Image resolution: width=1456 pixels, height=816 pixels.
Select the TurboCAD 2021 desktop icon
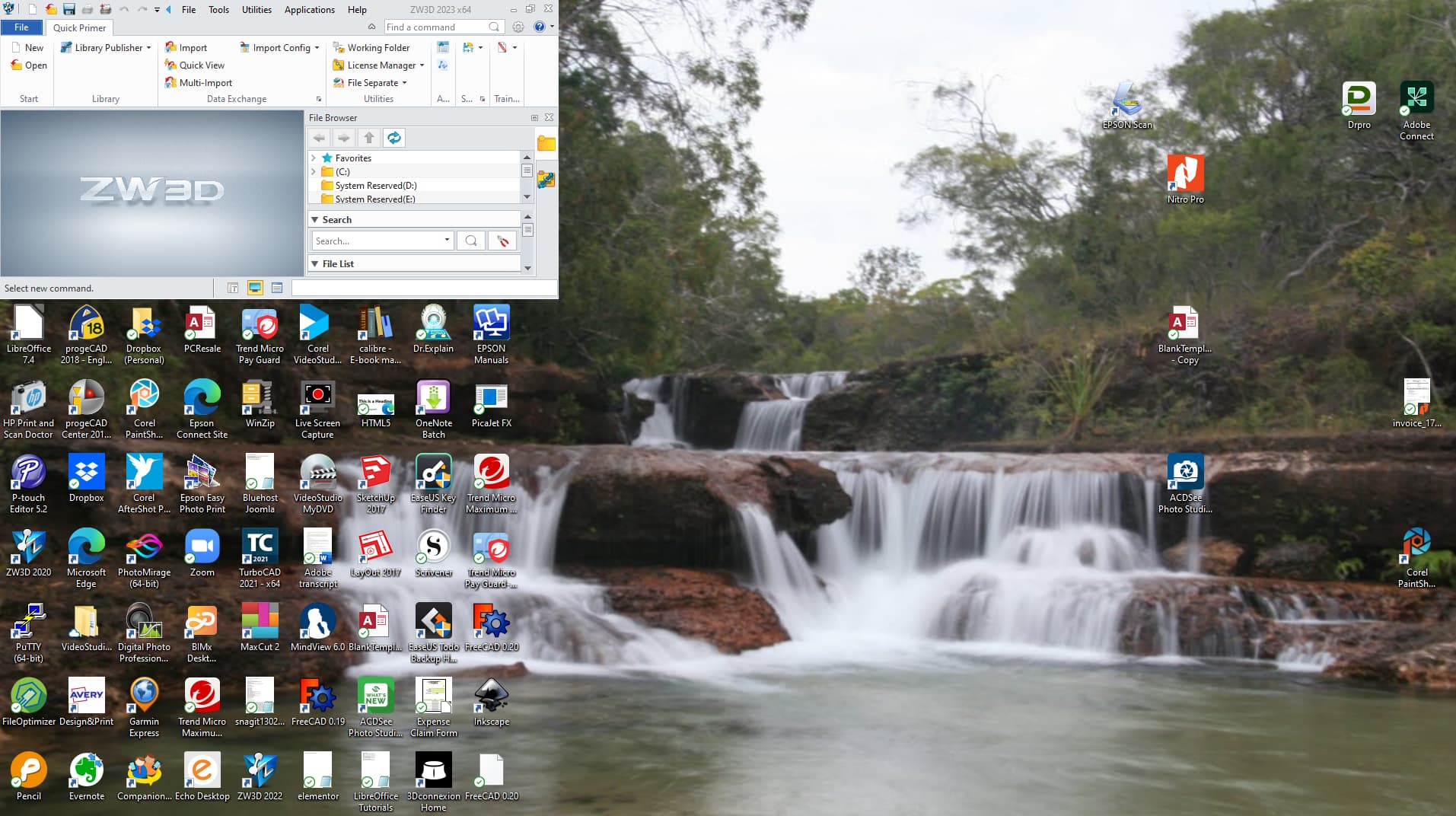click(260, 559)
